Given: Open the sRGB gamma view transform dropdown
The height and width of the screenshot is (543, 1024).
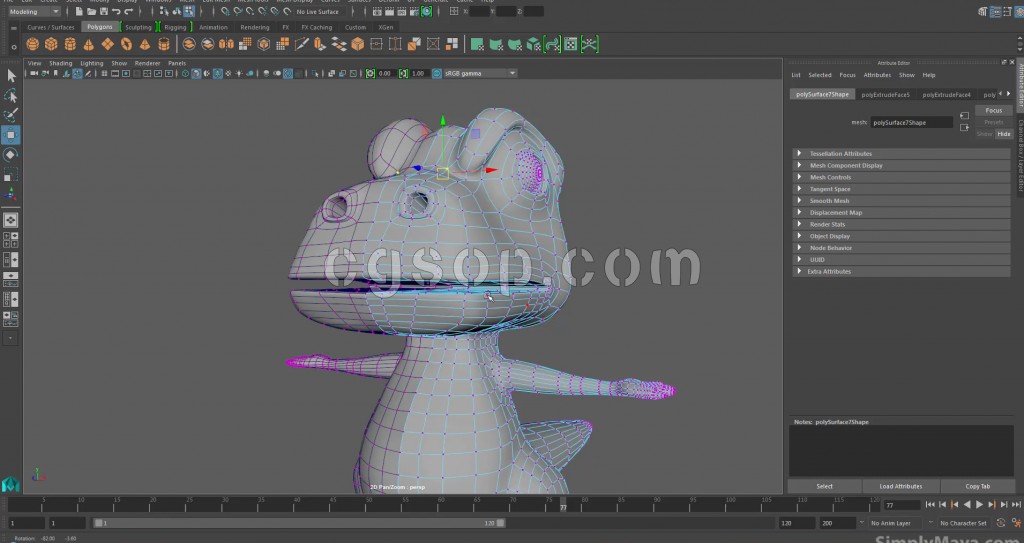Looking at the screenshot, I should 481,73.
